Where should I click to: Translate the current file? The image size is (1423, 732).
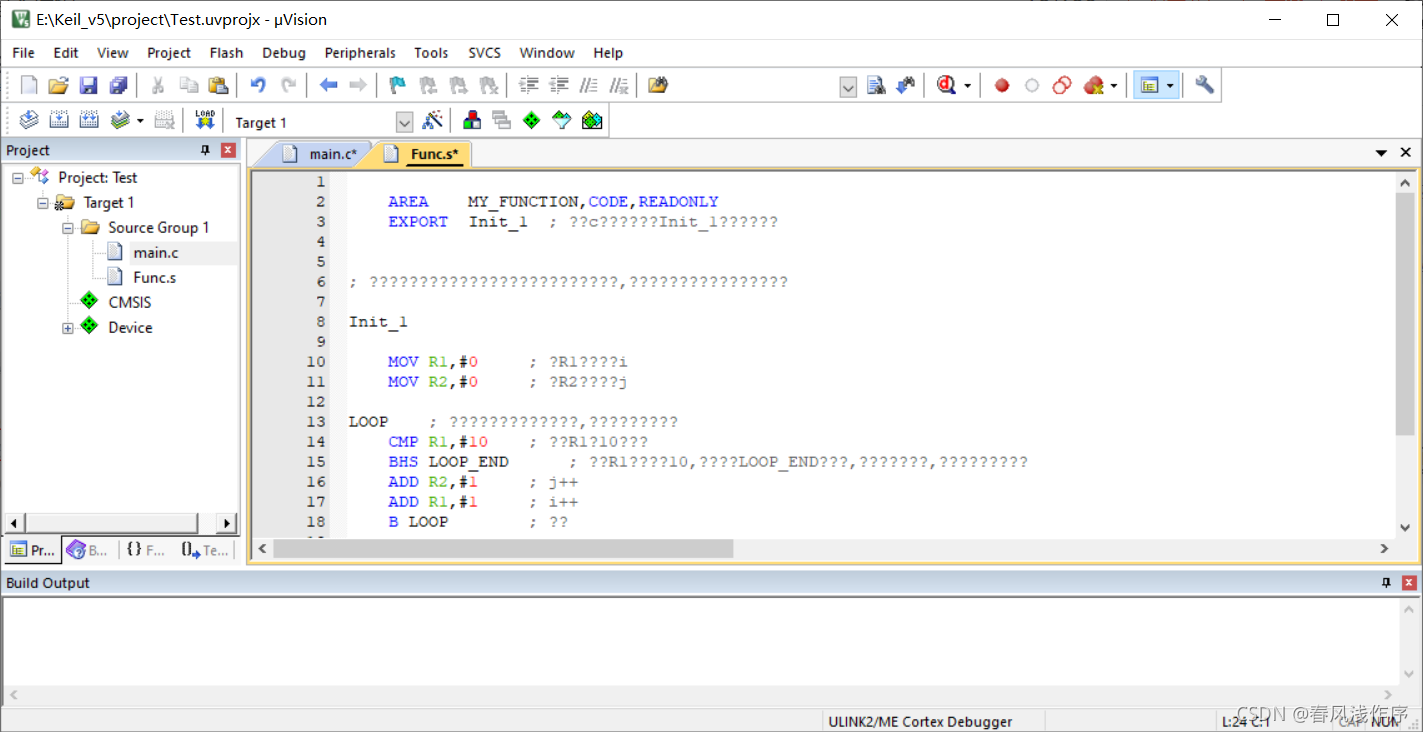[x=29, y=121]
